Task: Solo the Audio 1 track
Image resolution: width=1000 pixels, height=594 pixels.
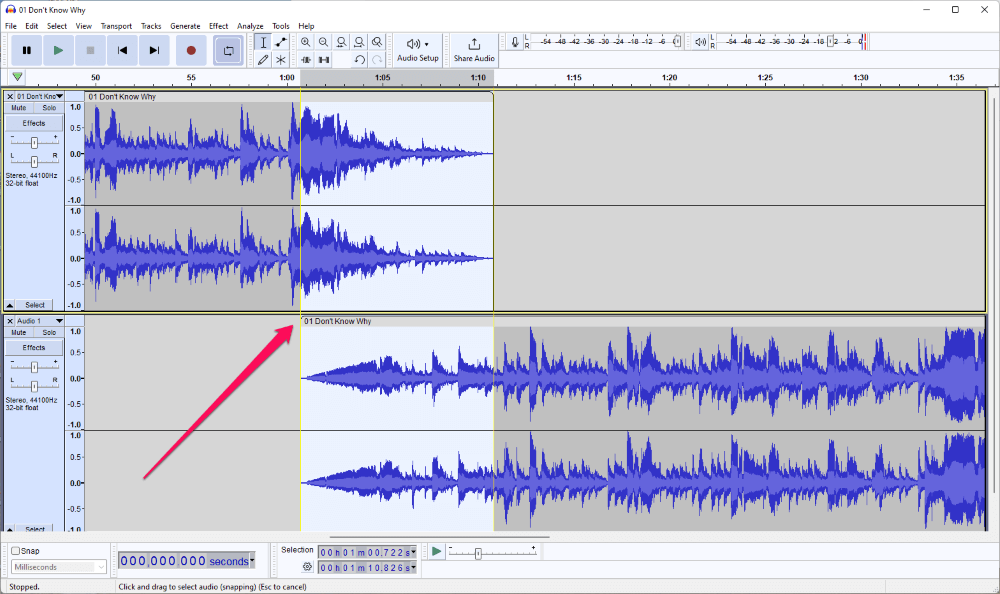Action: pyautogui.click(x=49, y=332)
